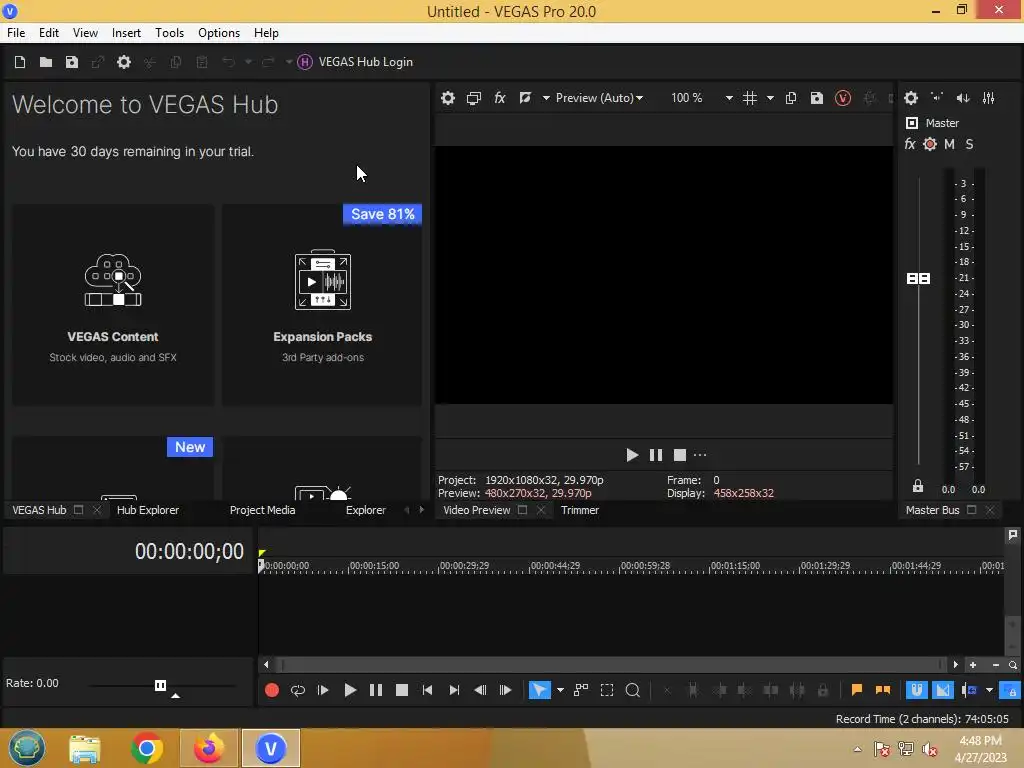Open mixing console sliders icon
Image resolution: width=1024 pixels, height=768 pixels.
click(x=989, y=98)
